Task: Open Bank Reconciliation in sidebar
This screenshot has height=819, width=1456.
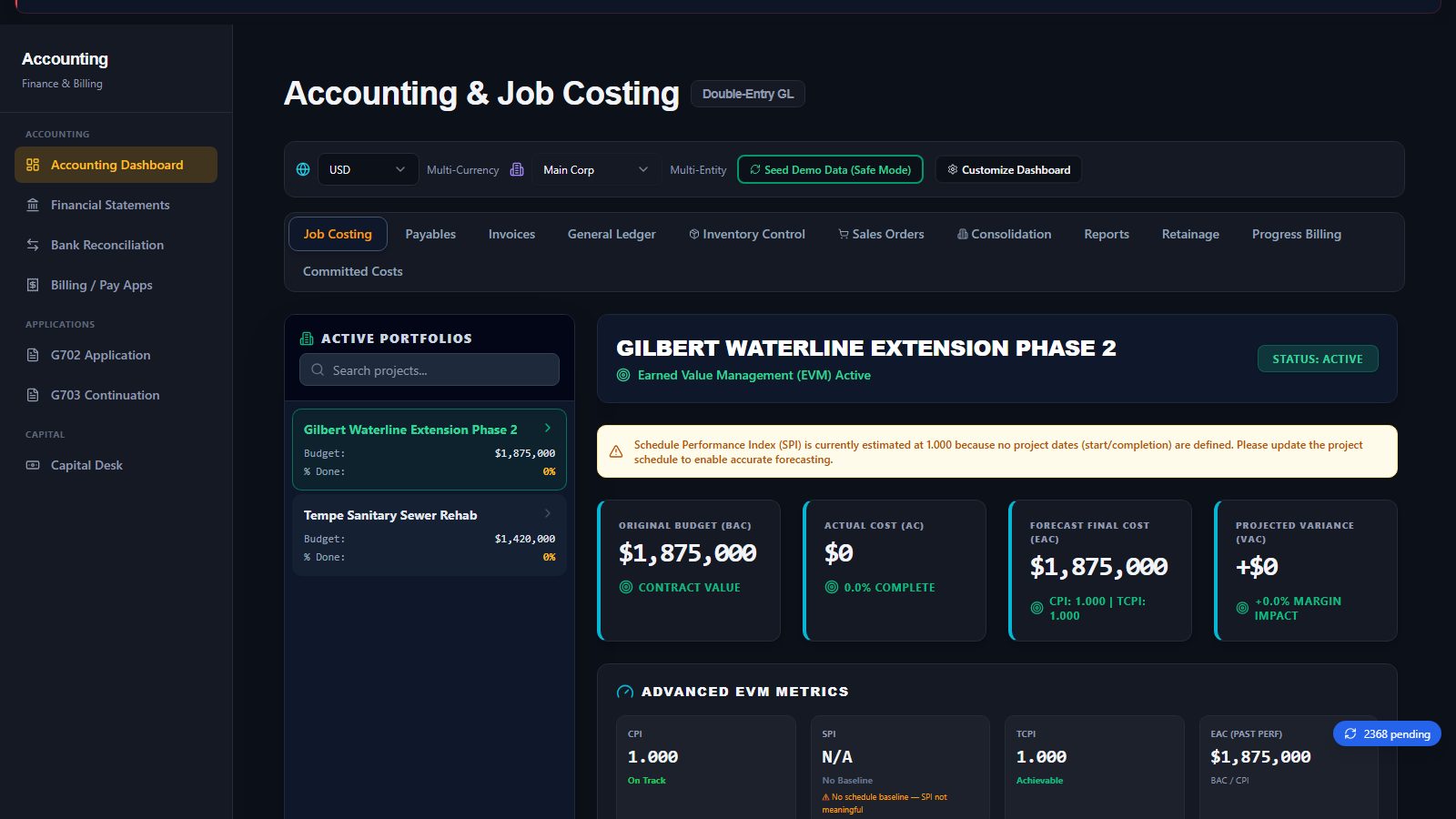Action: [x=116, y=245]
